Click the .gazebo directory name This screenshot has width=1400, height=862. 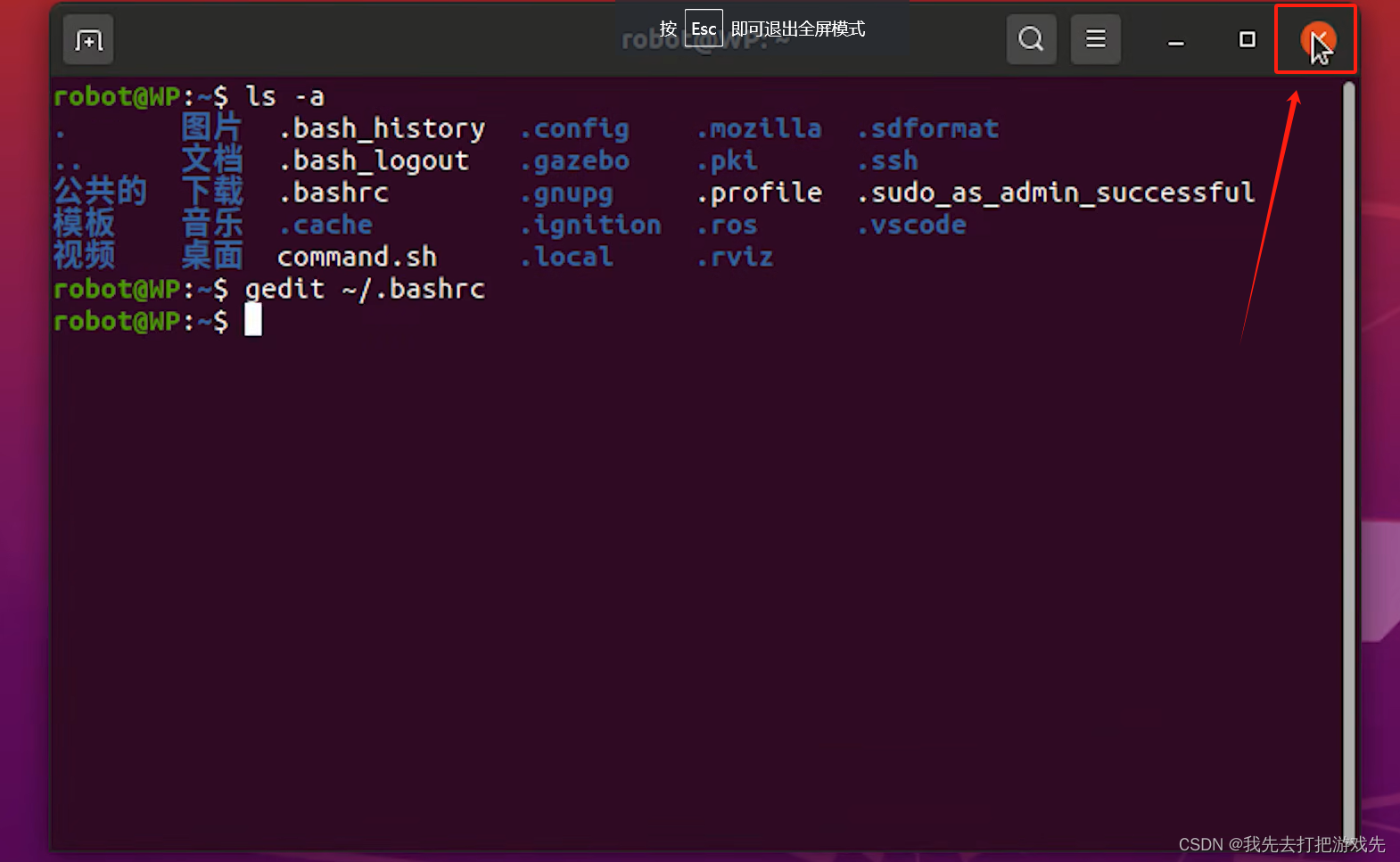(575, 161)
